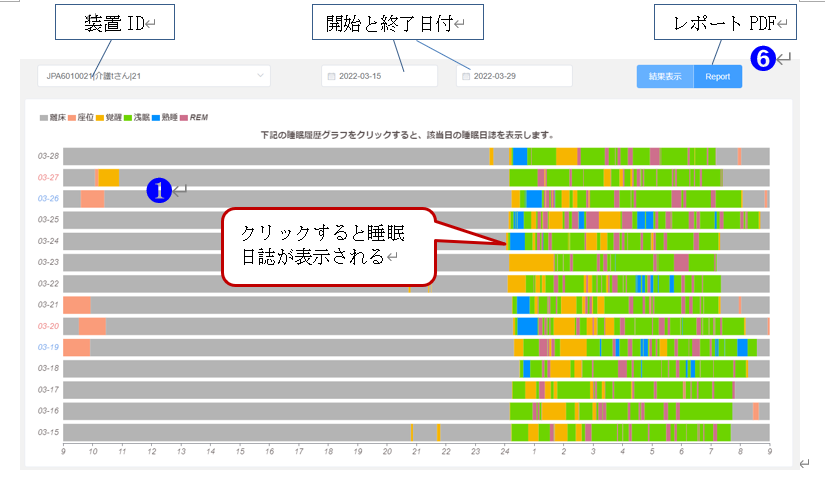Click calendar icon in the start date field
This screenshot has width=825, height=485.
329,76
